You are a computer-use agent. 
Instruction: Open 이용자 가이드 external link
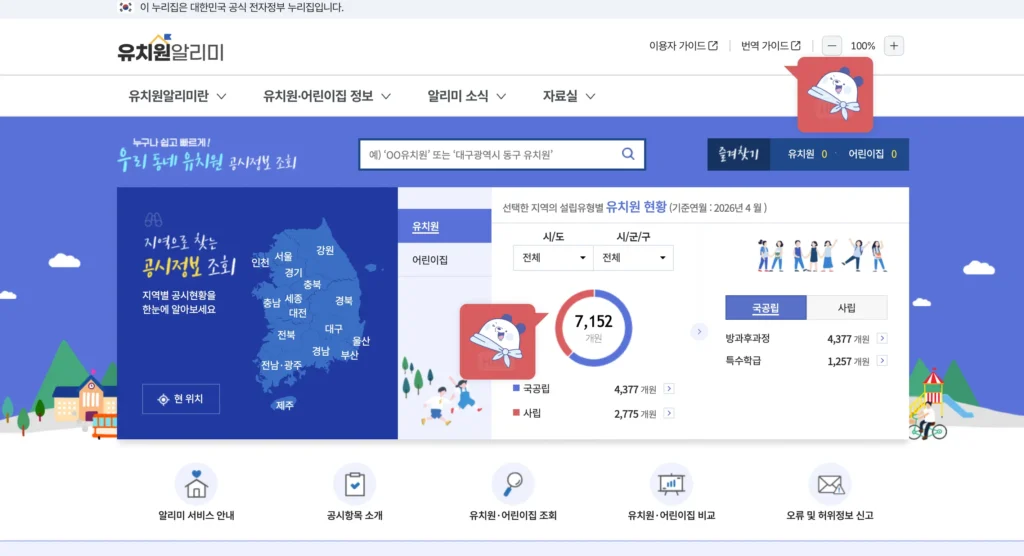(683, 46)
